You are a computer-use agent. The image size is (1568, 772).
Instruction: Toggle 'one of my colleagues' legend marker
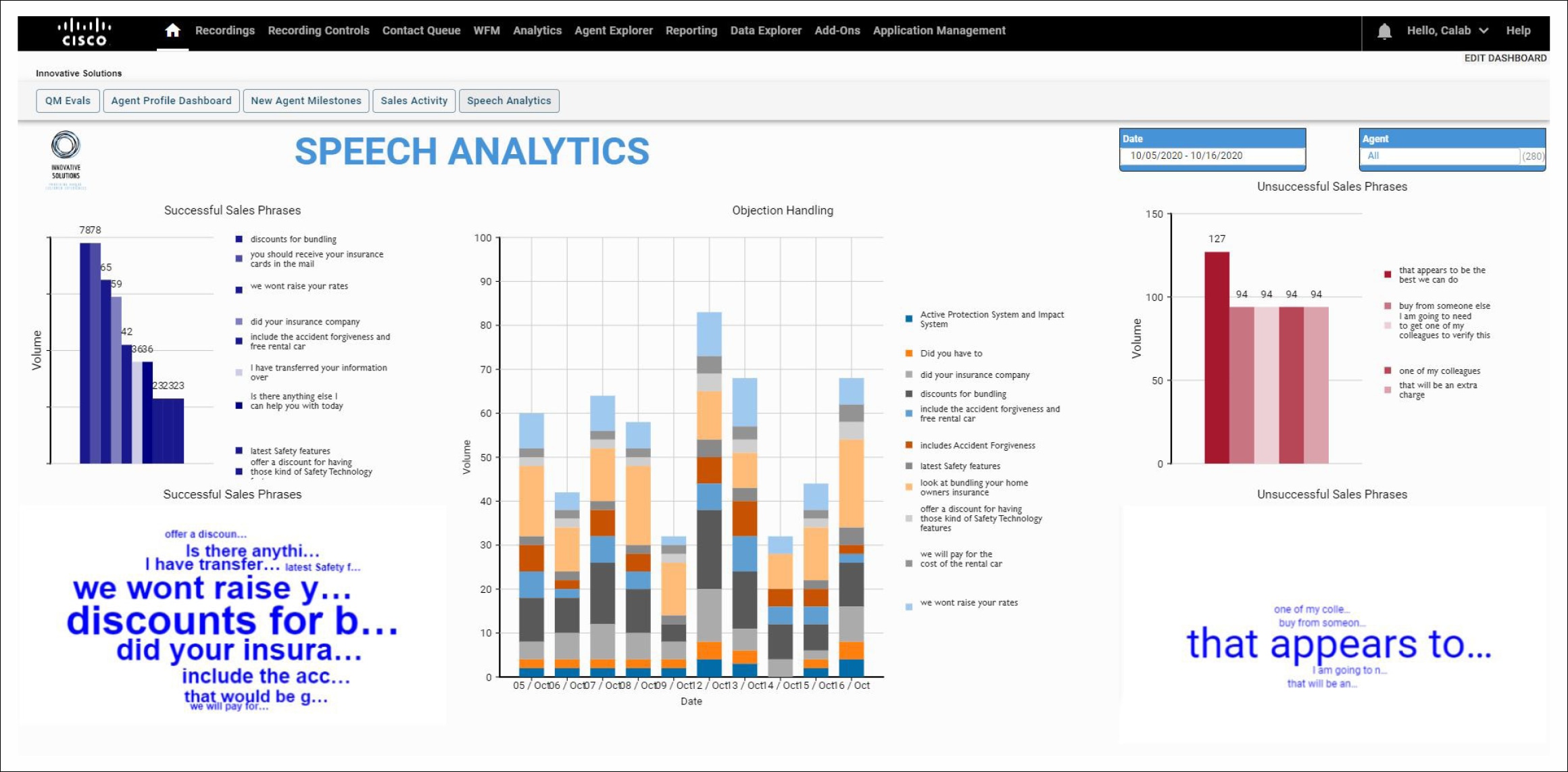click(1388, 370)
